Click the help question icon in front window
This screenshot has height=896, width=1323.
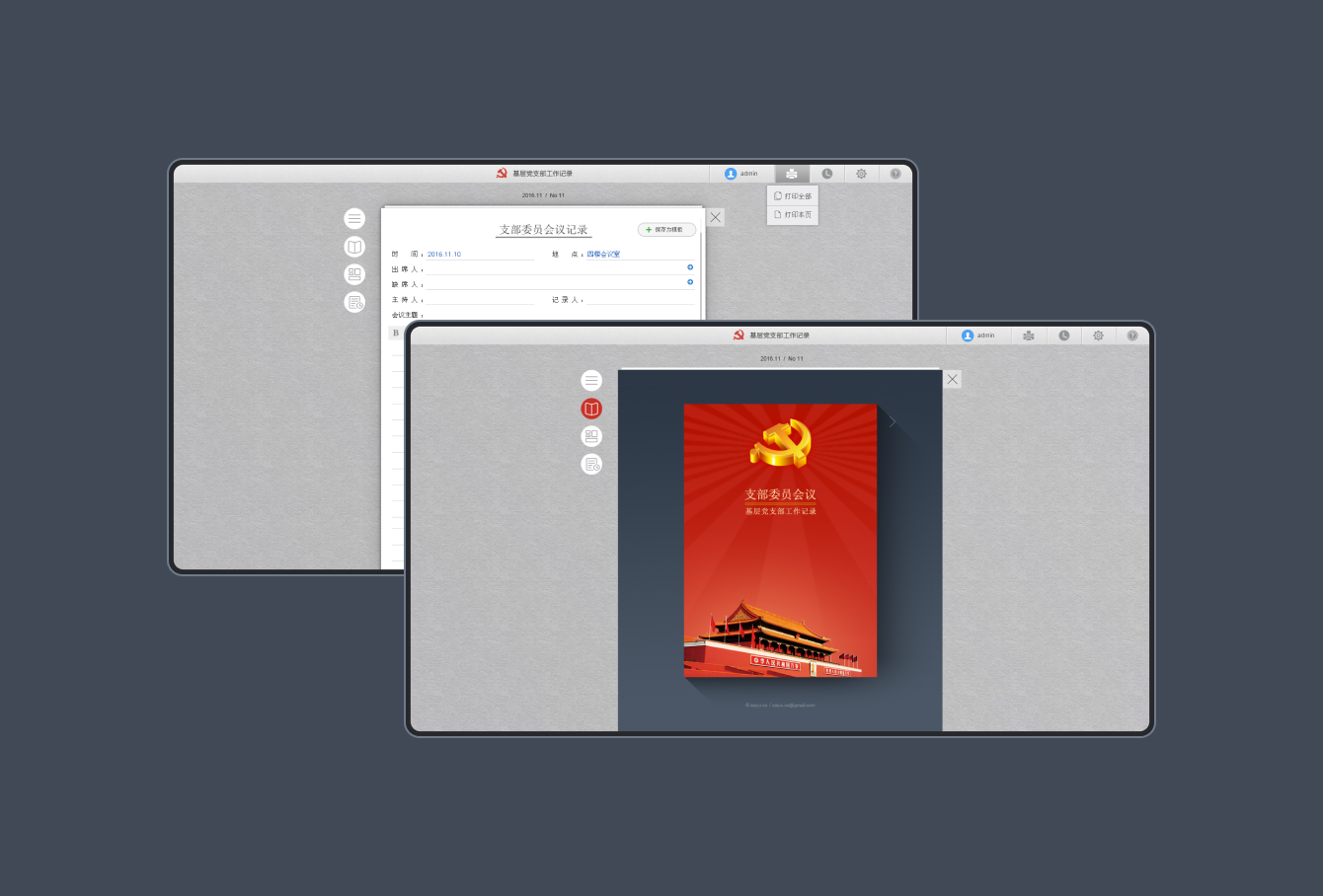click(1132, 336)
